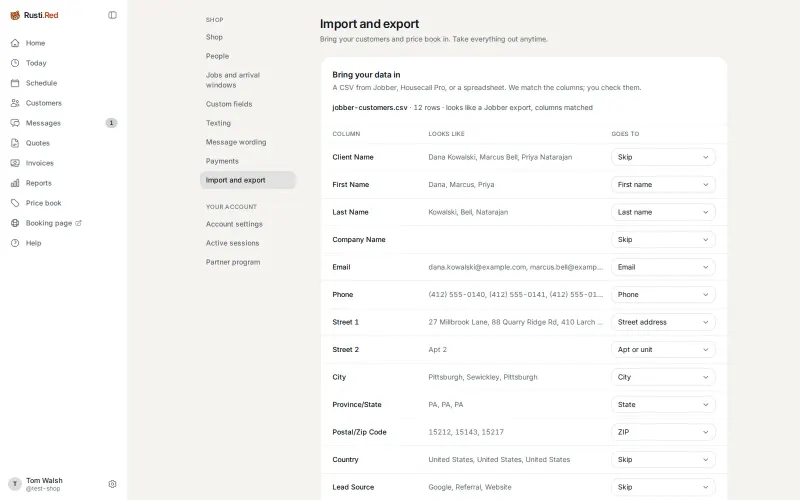800x500 pixels.
Task: Go to People settings
Action: [x=248, y=56]
